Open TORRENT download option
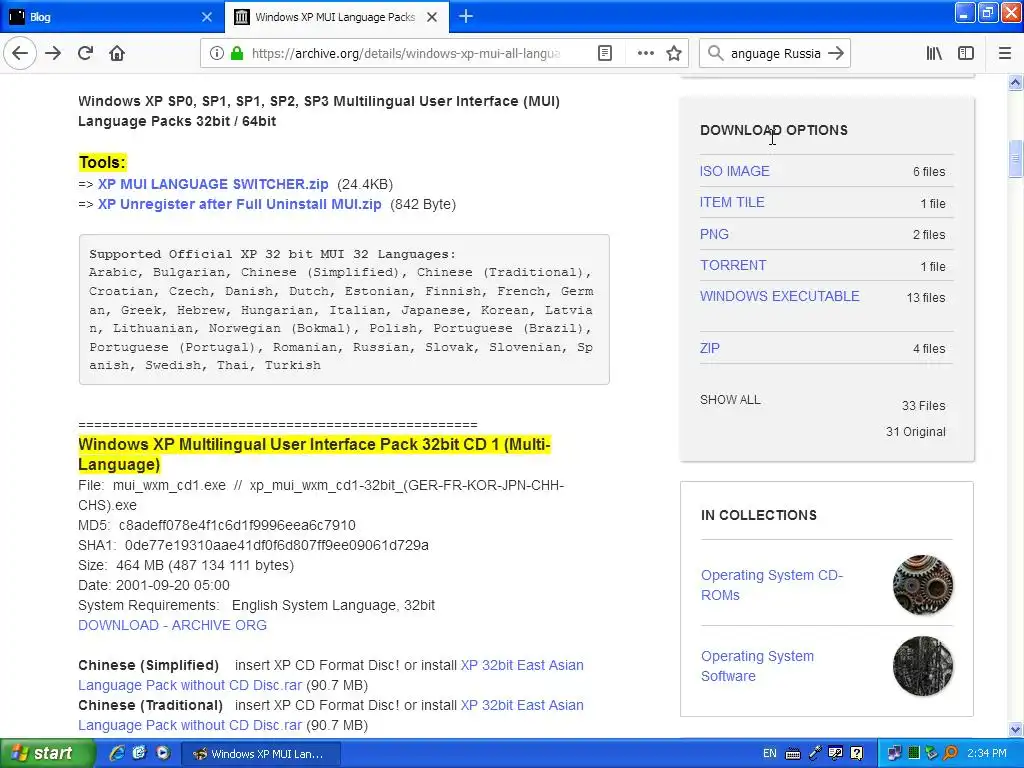1024x768 pixels. [733, 265]
